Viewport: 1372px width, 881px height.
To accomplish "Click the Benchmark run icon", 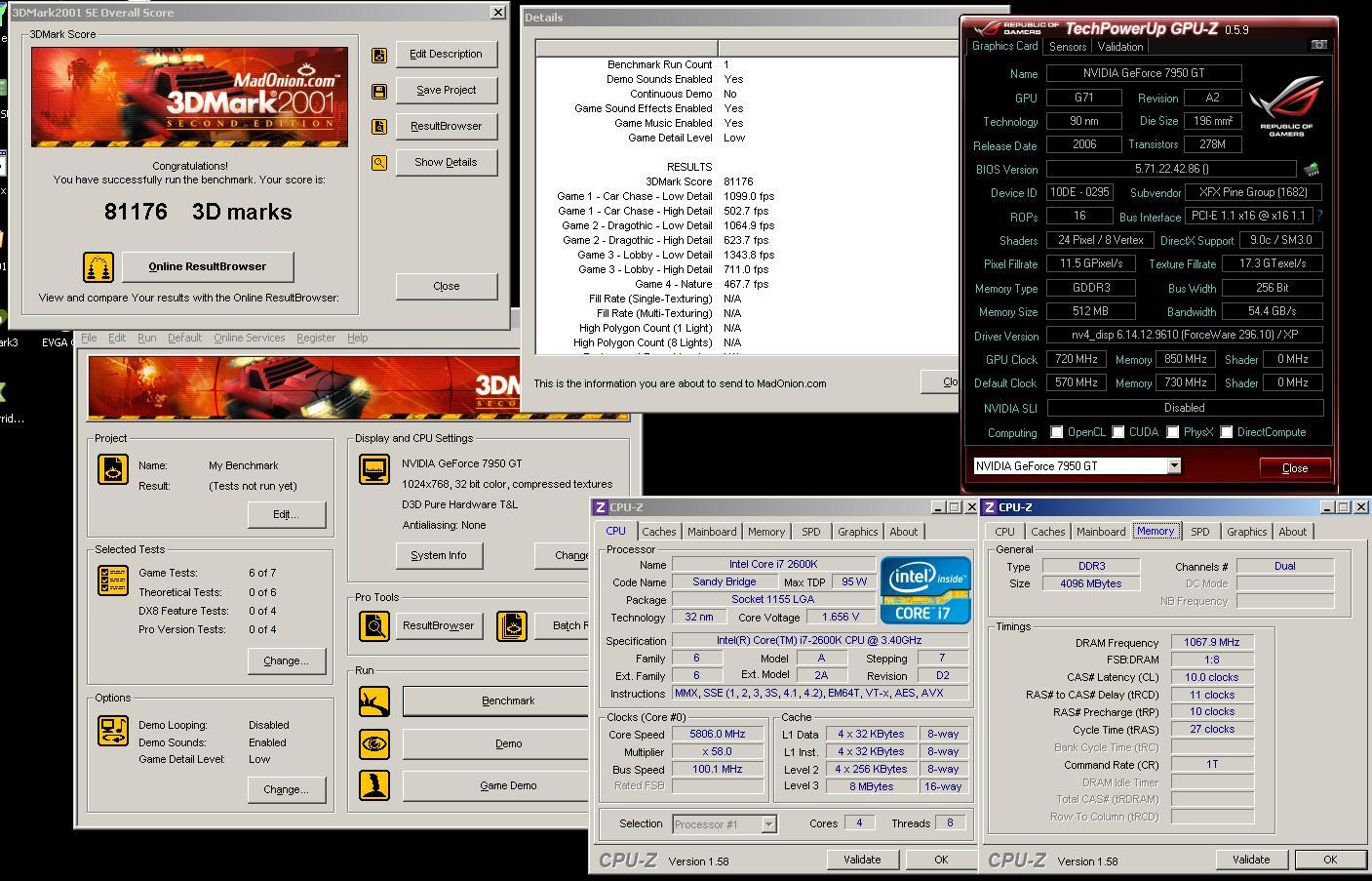I will tap(374, 701).
